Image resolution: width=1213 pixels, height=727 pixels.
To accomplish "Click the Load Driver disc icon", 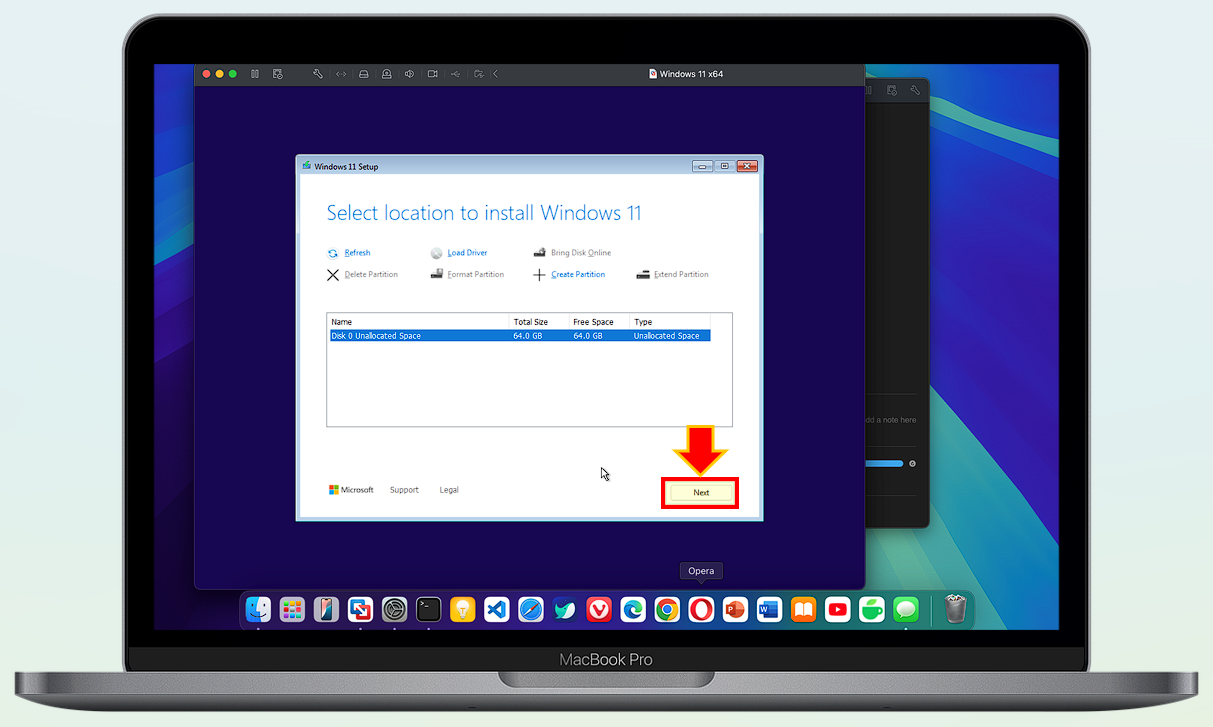I will tap(437, 253).
